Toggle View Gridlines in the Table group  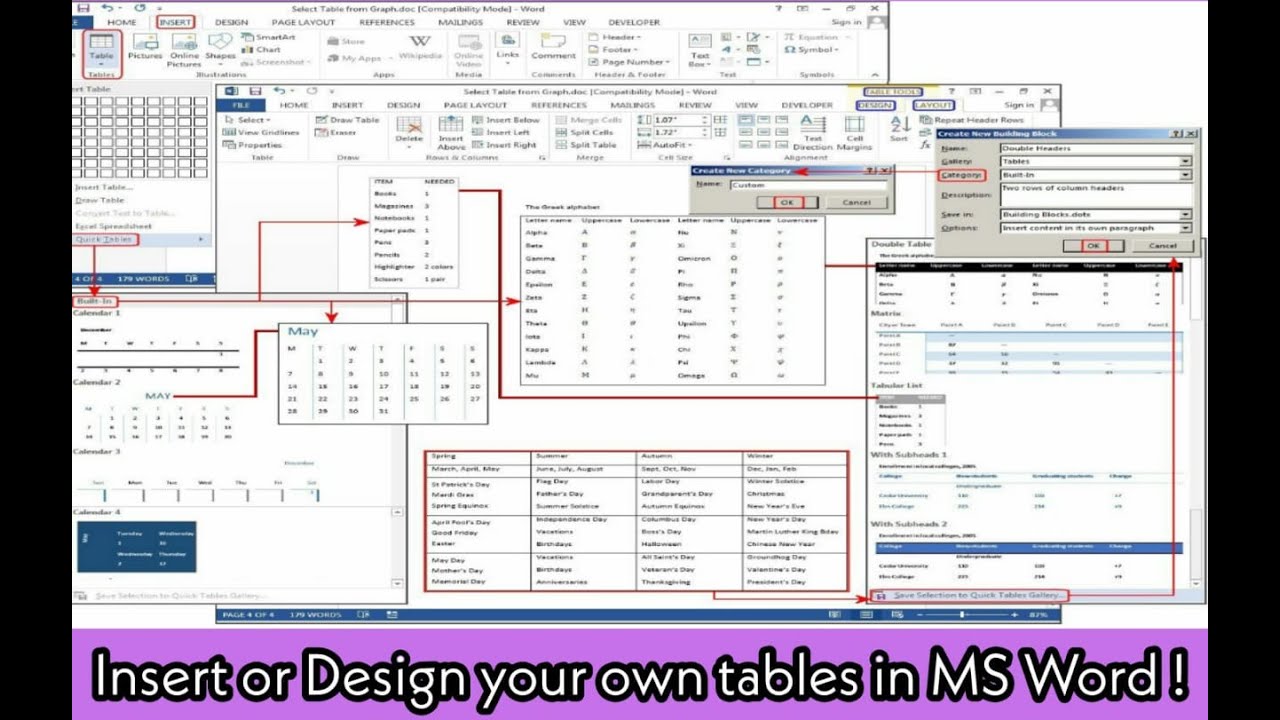[x=262, y=132]
